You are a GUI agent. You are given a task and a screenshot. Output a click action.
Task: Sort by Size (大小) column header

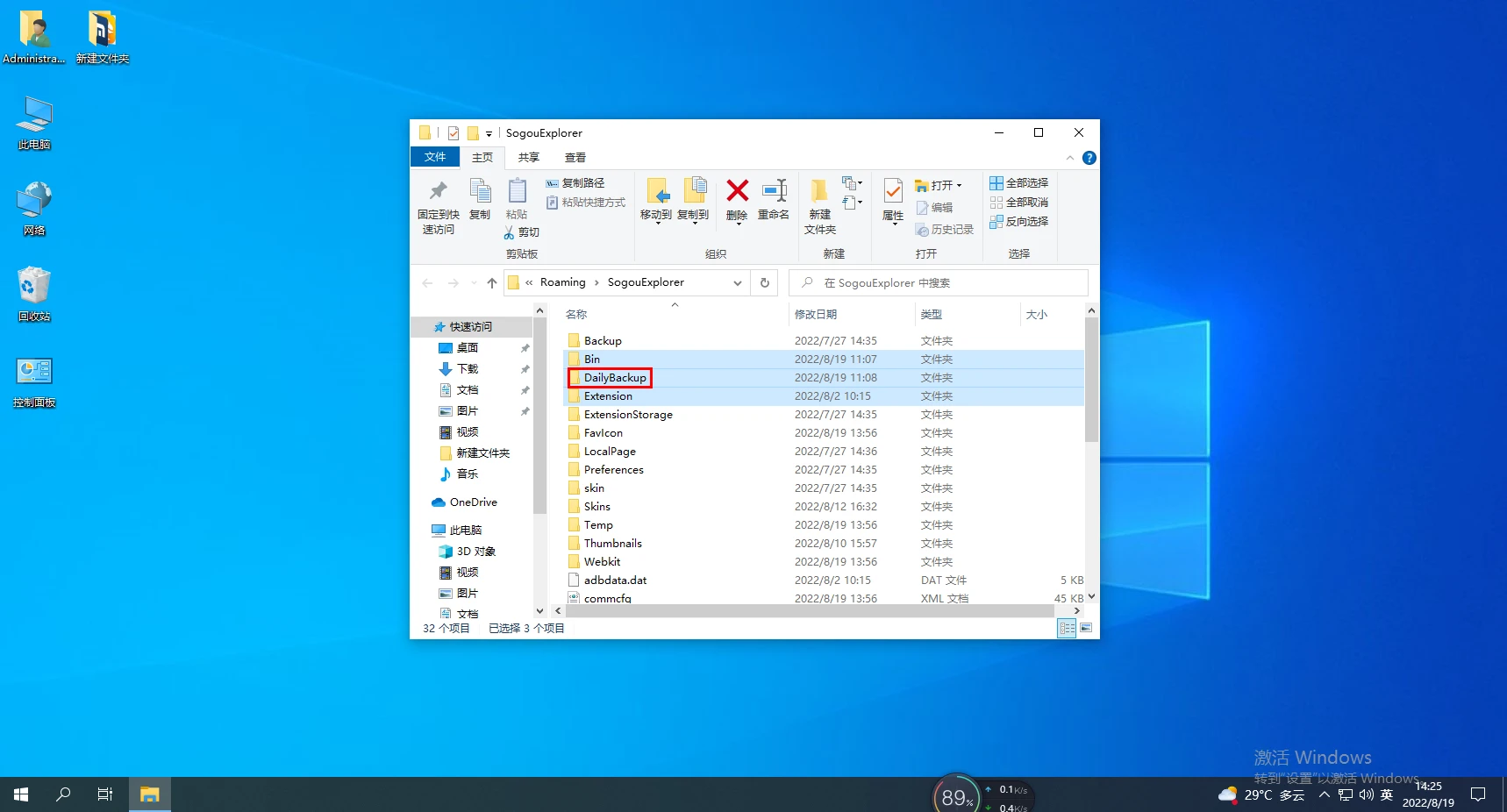(x=1037, y=314)
